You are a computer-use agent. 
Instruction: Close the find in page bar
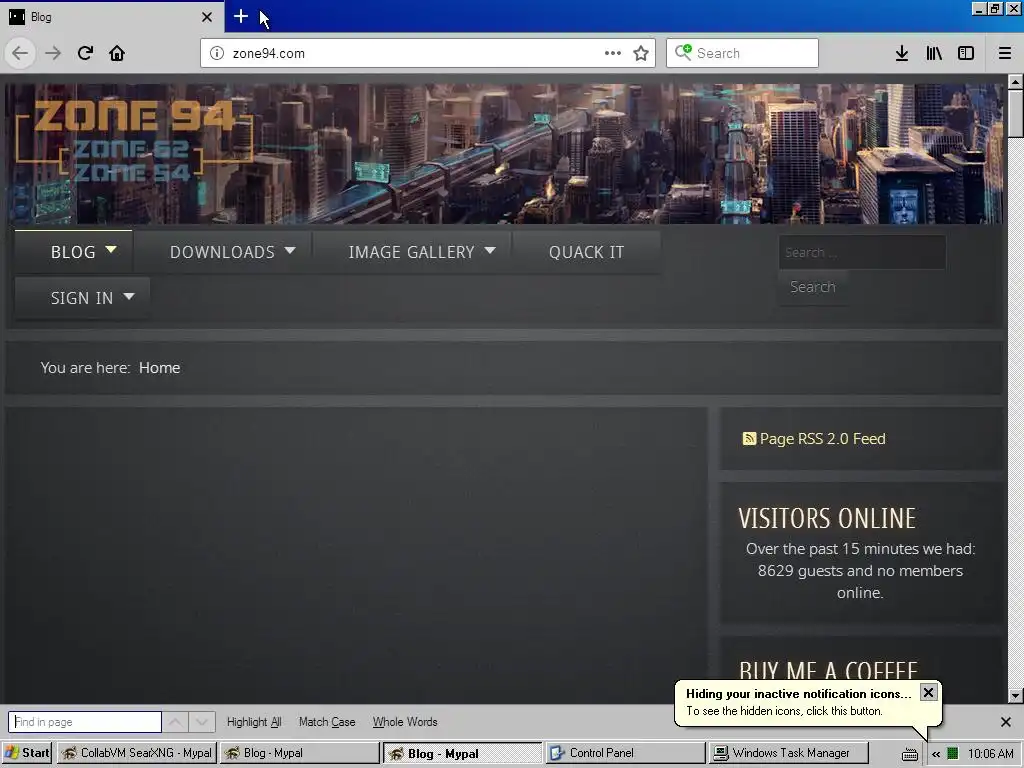pos(1006,722)
